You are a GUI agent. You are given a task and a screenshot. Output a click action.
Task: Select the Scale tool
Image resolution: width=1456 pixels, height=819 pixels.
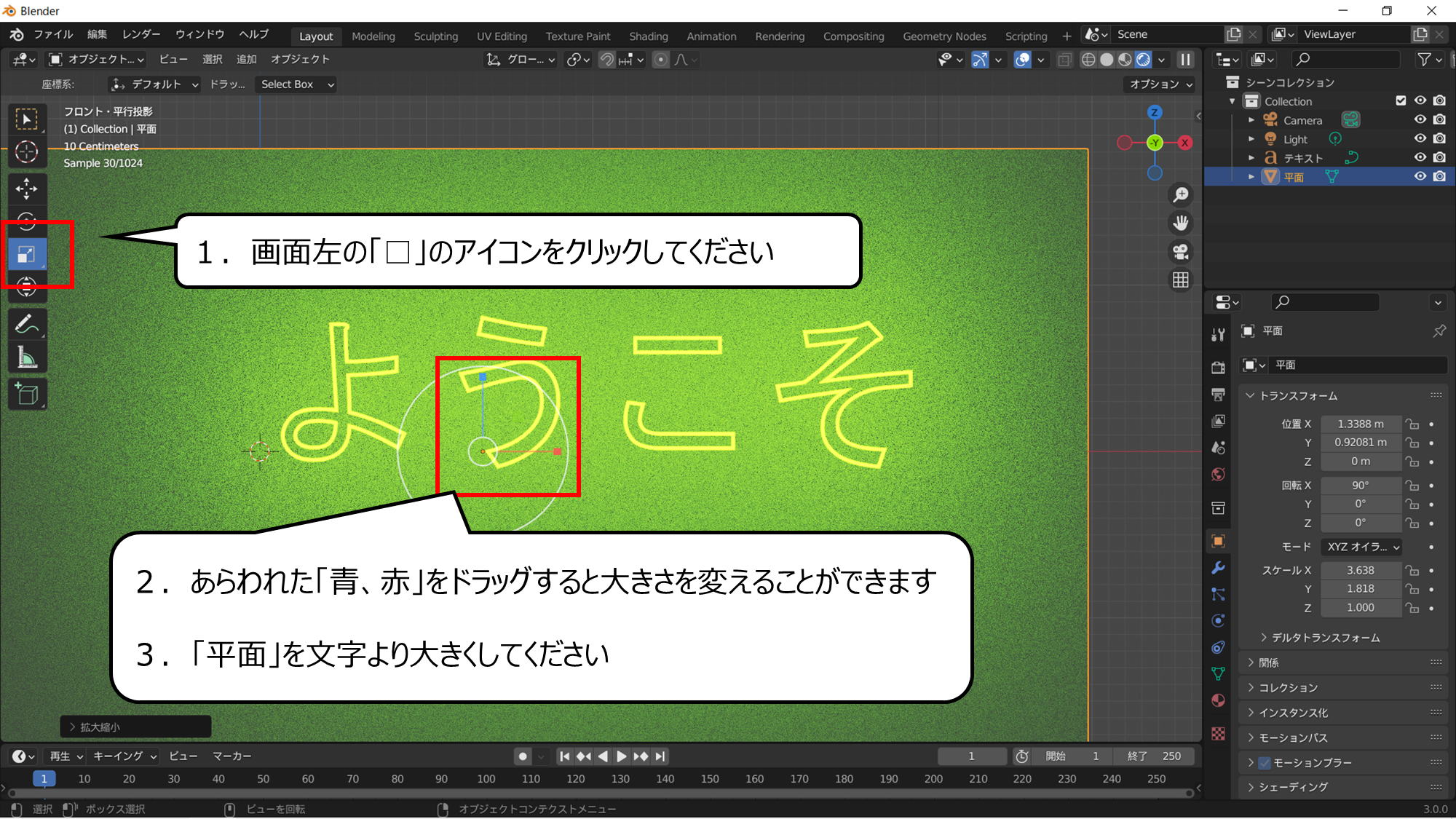(27, 255)
